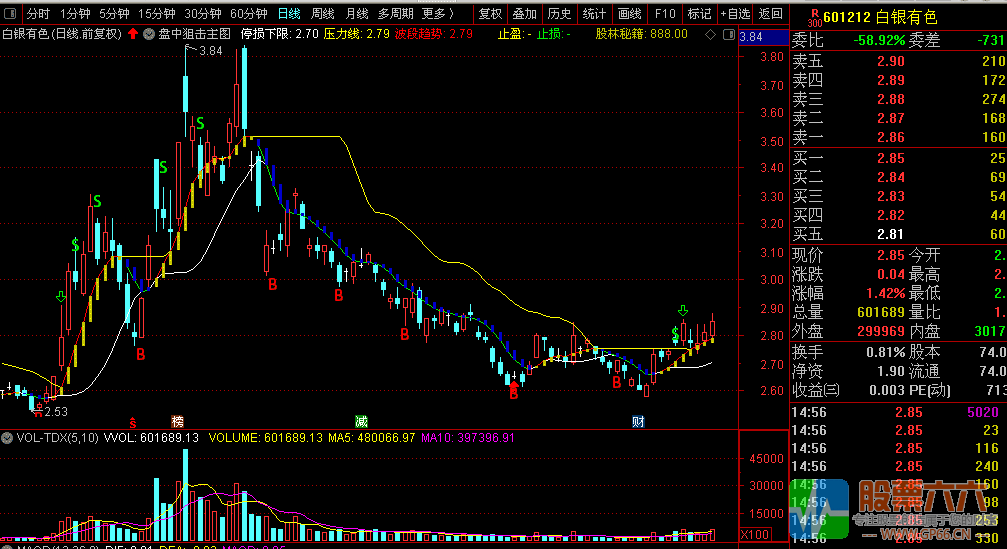The image size is (1007, 549).
Task: Expand the 更多 period options
Action: tap(438, 13)
